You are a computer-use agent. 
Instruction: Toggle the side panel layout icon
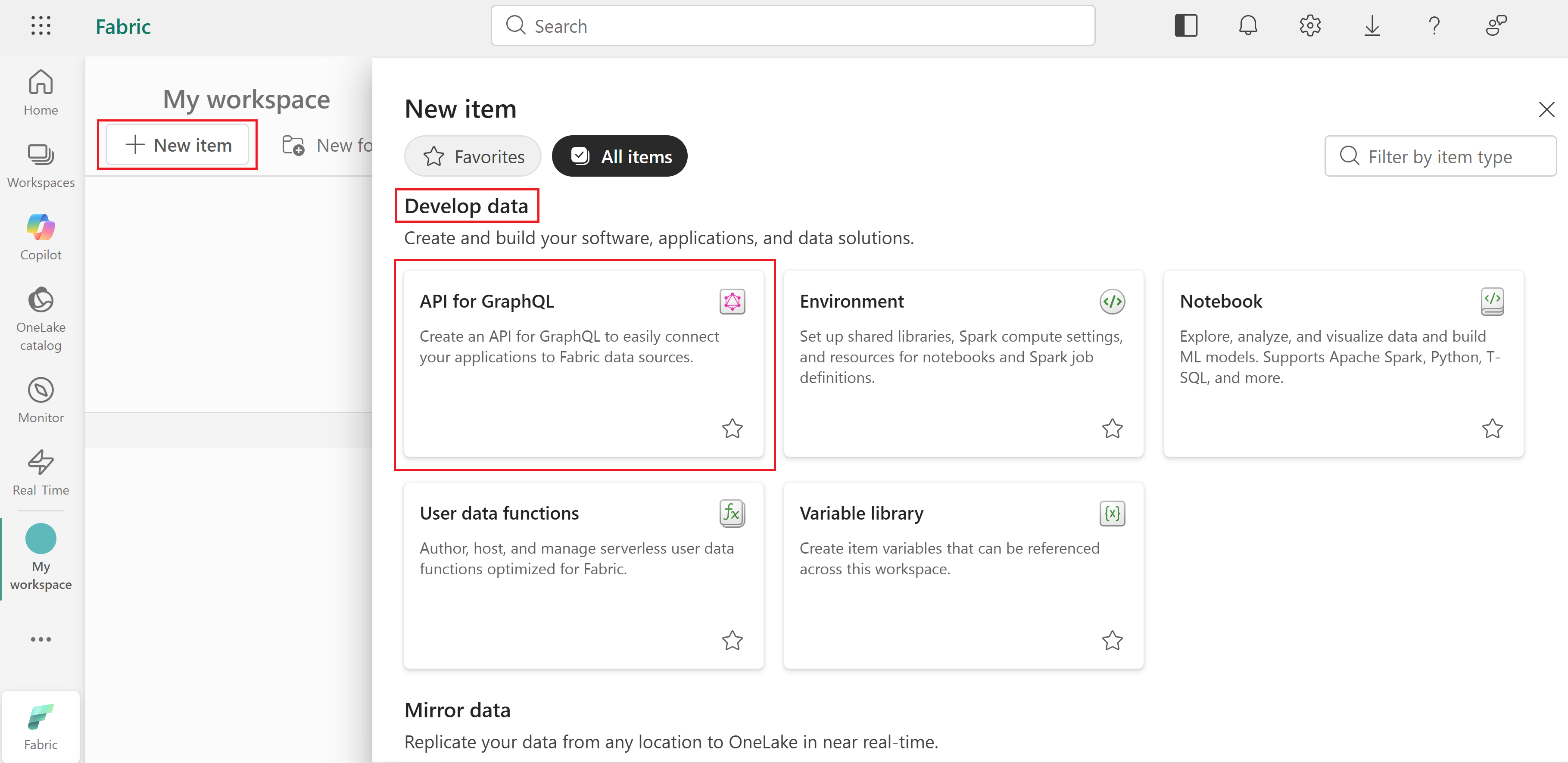pyautogui.click(x=1186, y=25)
